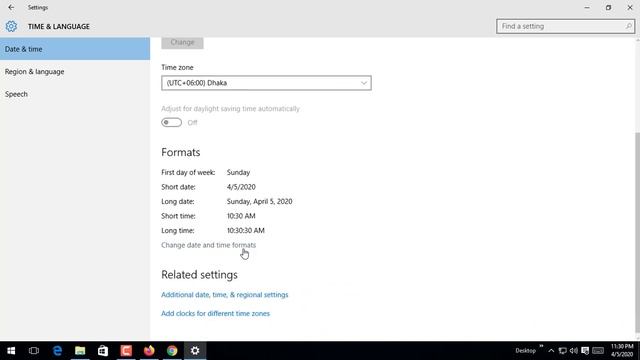
Task: Show hidden system tray icons
Action: (551, 351)
